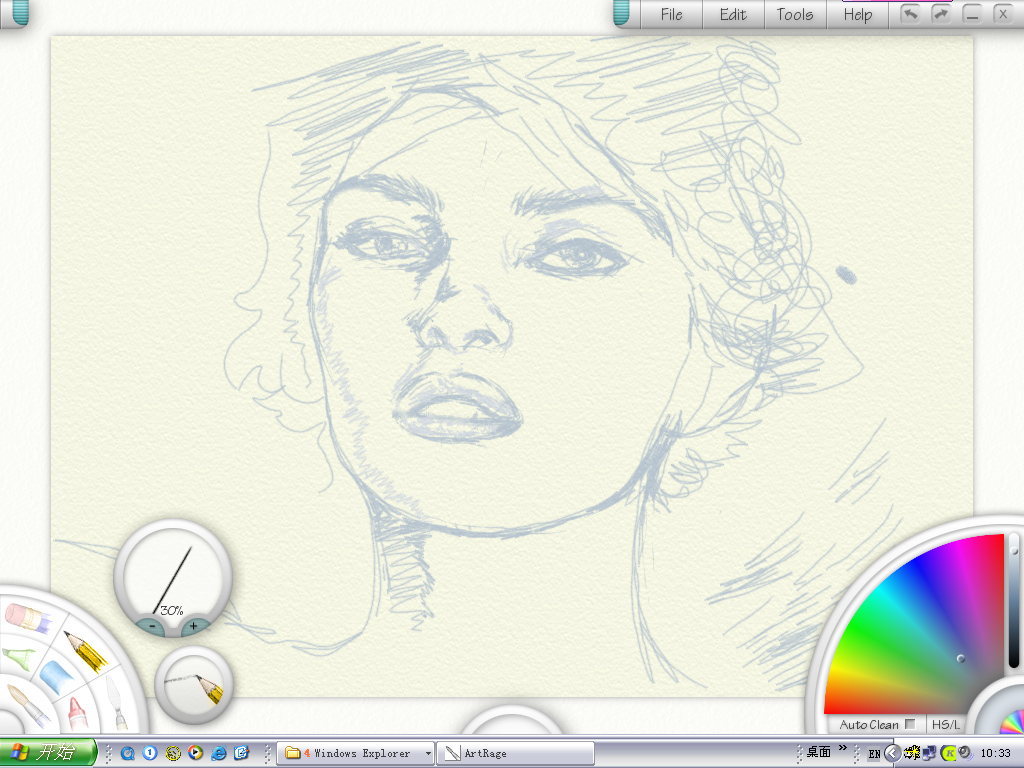Select the blue Chalk tool

coord(58,677)
